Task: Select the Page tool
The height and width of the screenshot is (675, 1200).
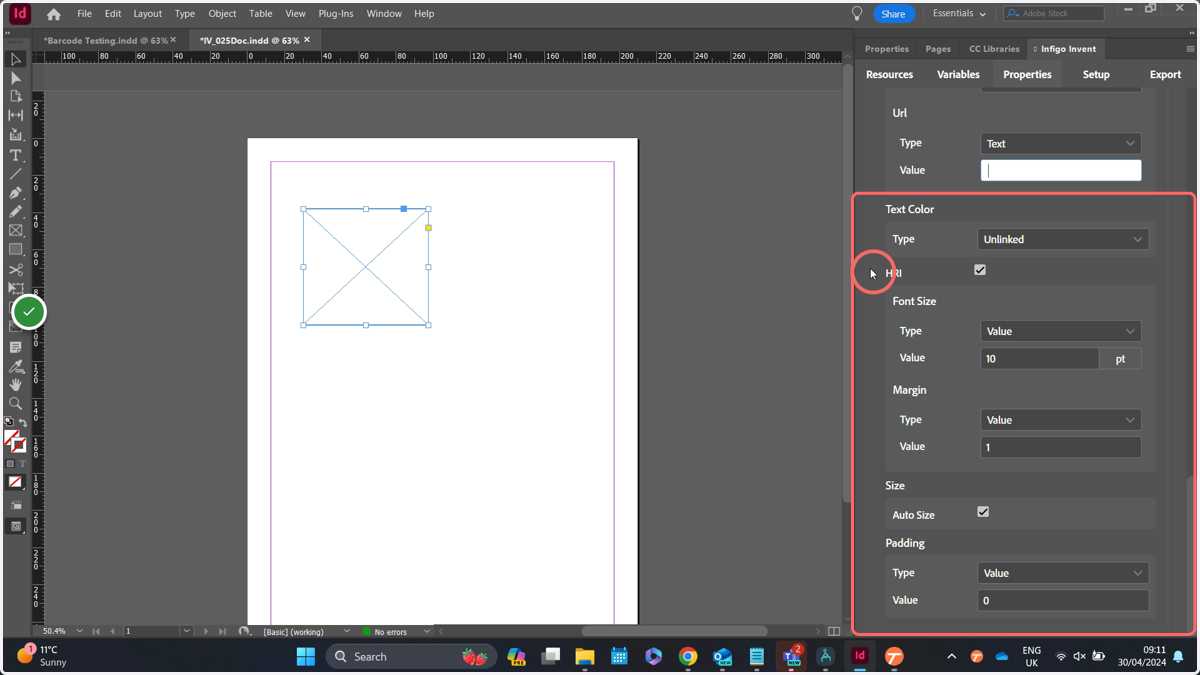Action: click(16, 97)
